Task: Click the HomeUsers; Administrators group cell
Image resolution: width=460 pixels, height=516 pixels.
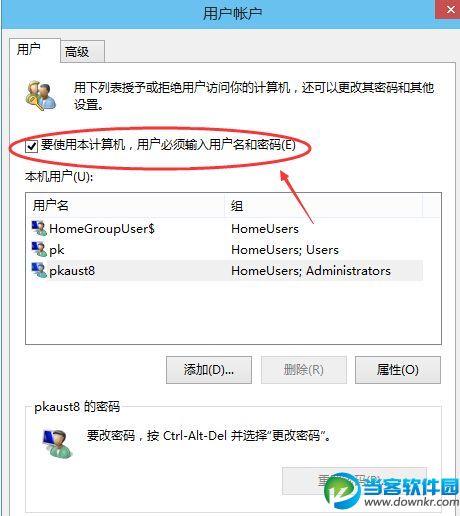Action: click(311, 271)
